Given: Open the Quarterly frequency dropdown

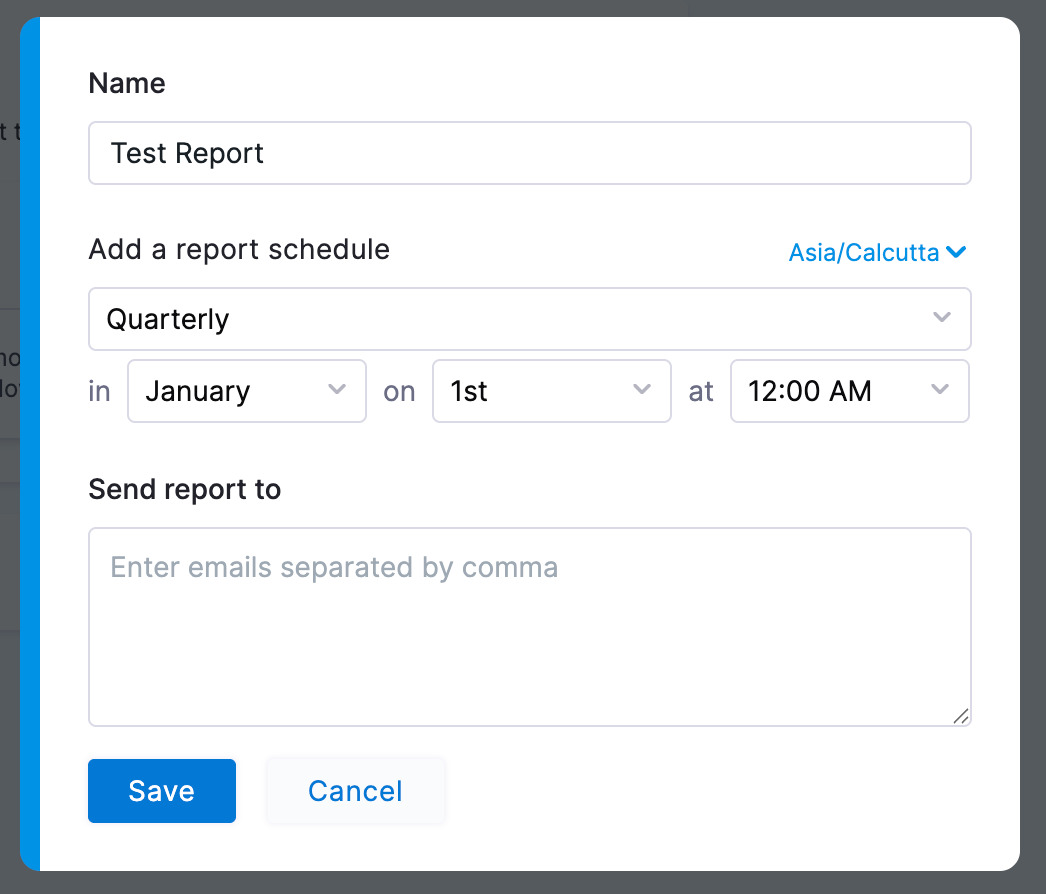Looking at the screenshot, I should pos(529,319).
